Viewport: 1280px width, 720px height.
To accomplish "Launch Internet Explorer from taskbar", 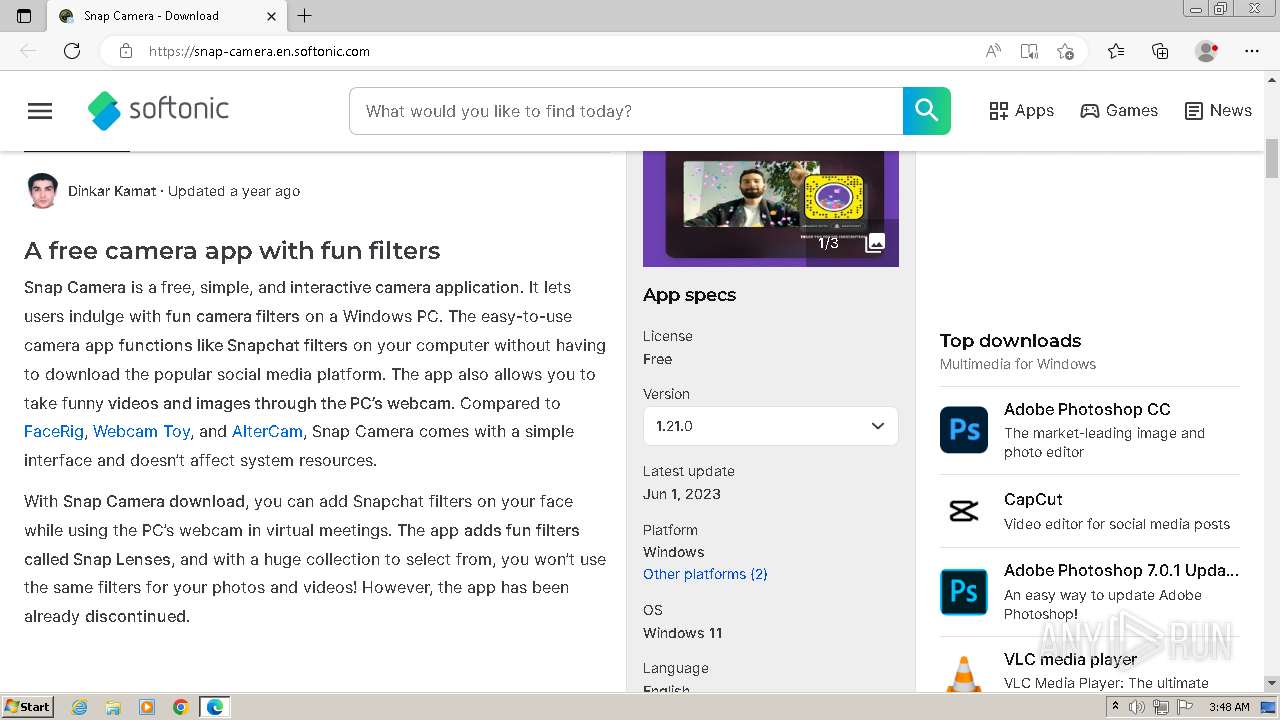I will (x=80, y=707).
